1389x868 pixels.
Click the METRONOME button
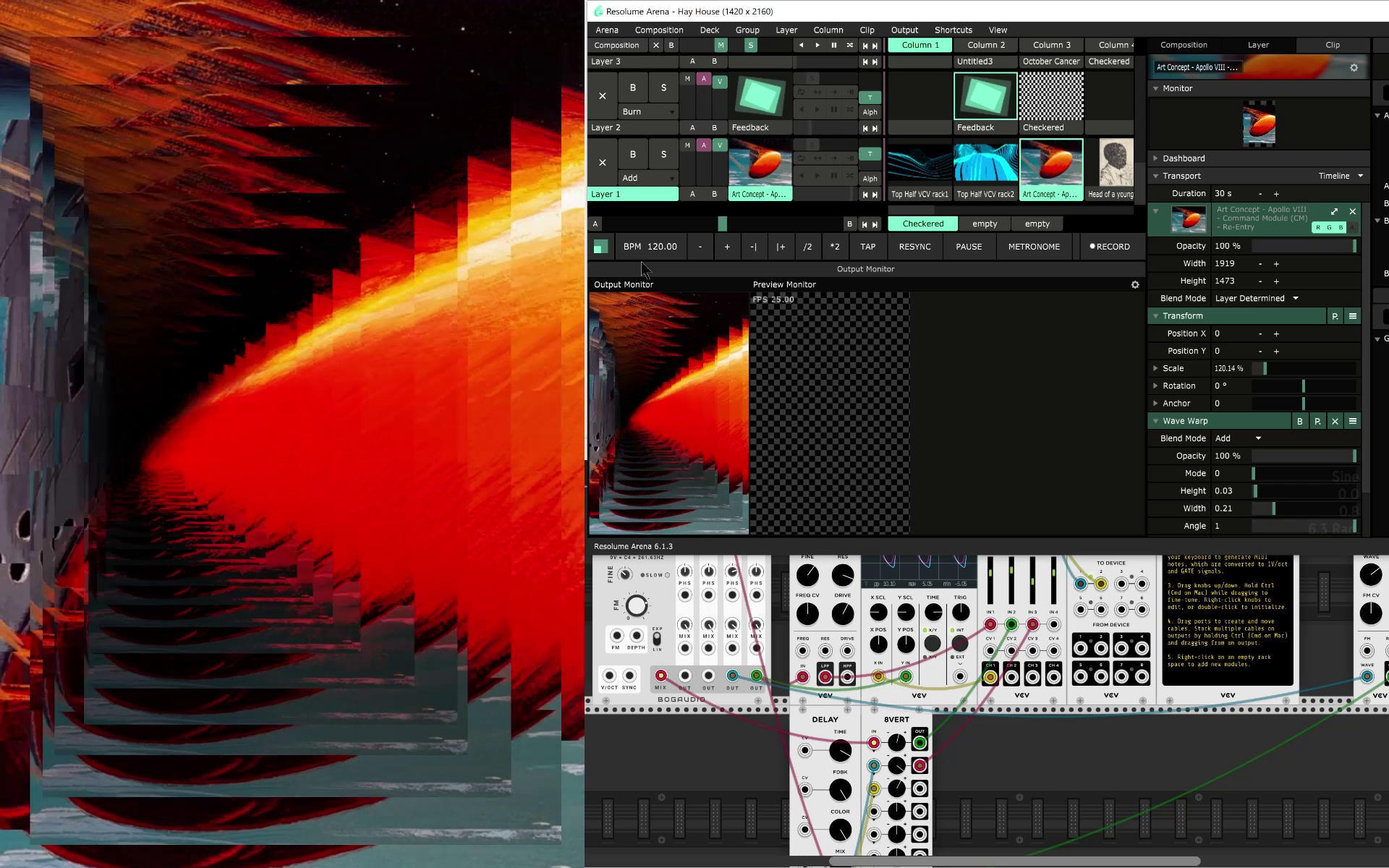pyautogui.click(x=1033, y=247)
